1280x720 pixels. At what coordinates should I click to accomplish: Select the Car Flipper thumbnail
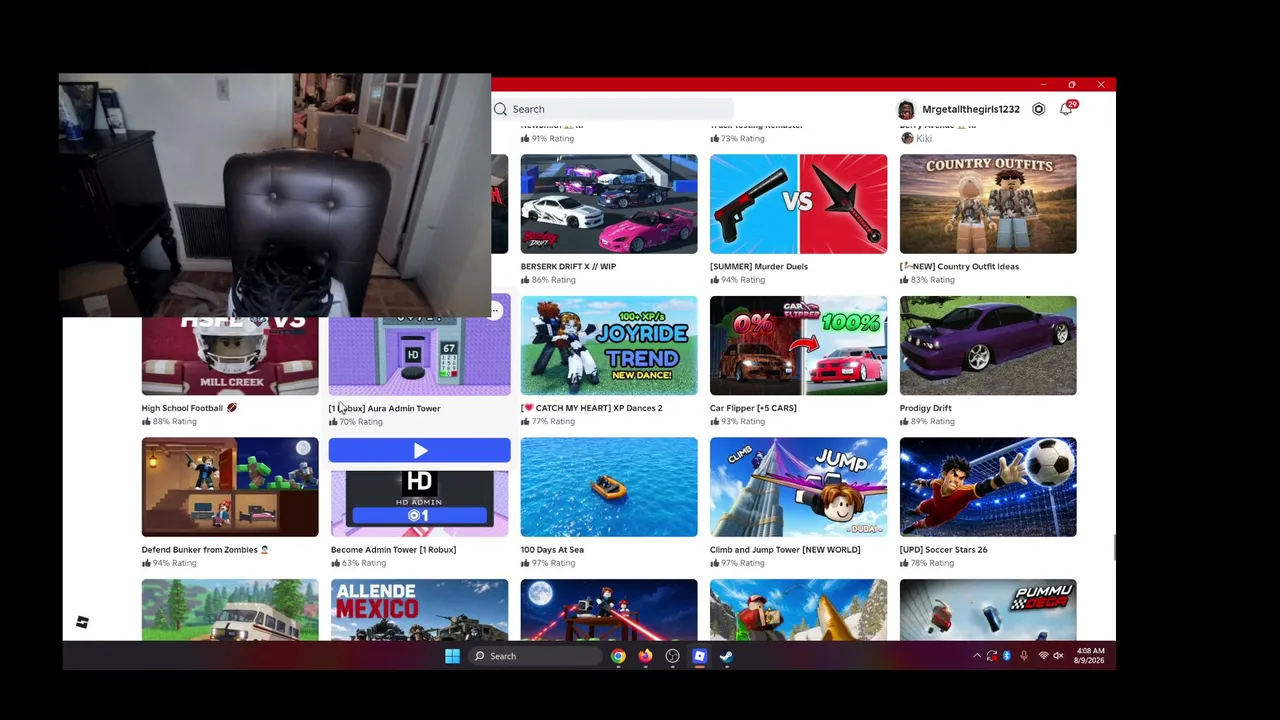pyautogui.click(x=798, y=346)
